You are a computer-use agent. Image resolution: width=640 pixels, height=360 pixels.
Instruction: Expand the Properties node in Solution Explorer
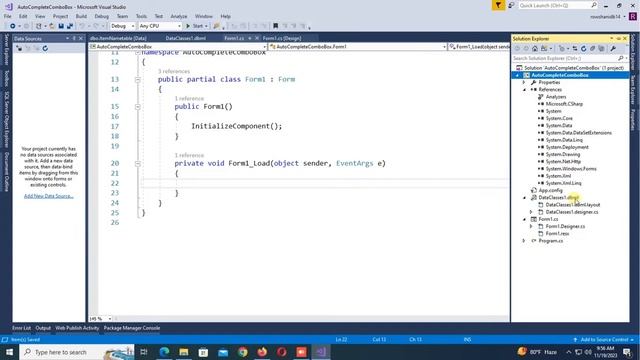coord(524,82)
